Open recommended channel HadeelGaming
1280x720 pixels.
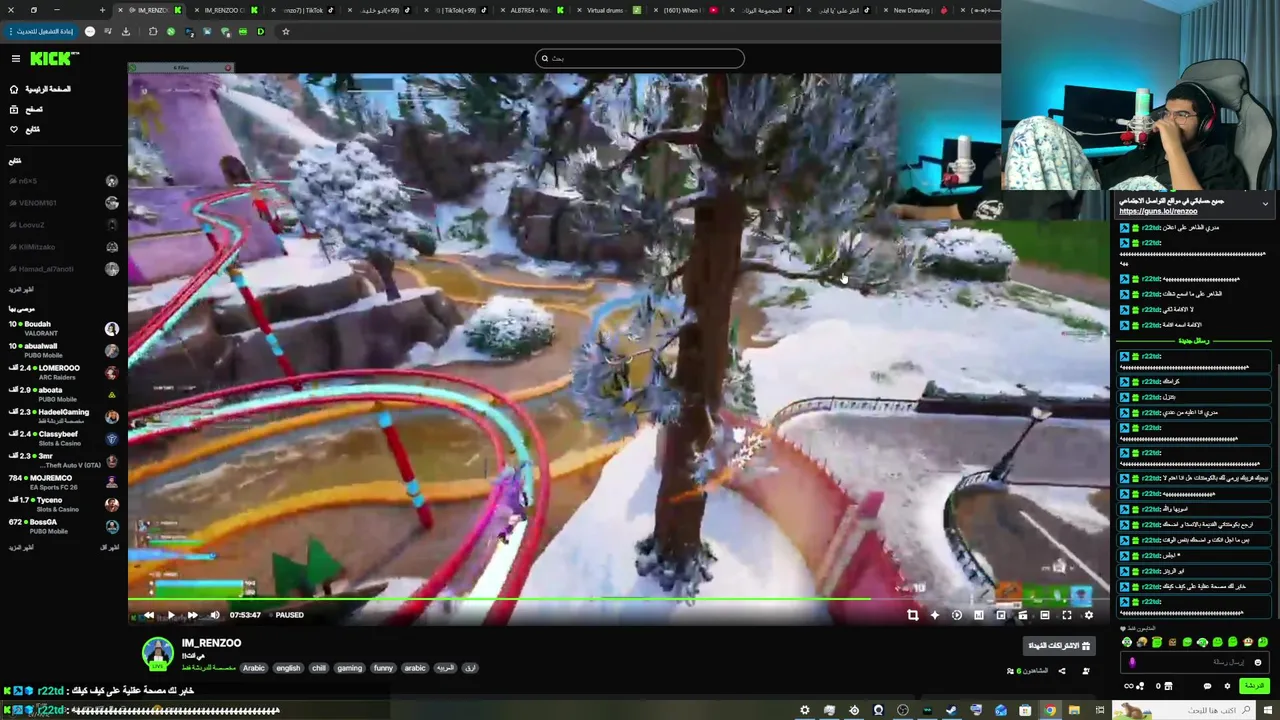(x=63, y=416)
